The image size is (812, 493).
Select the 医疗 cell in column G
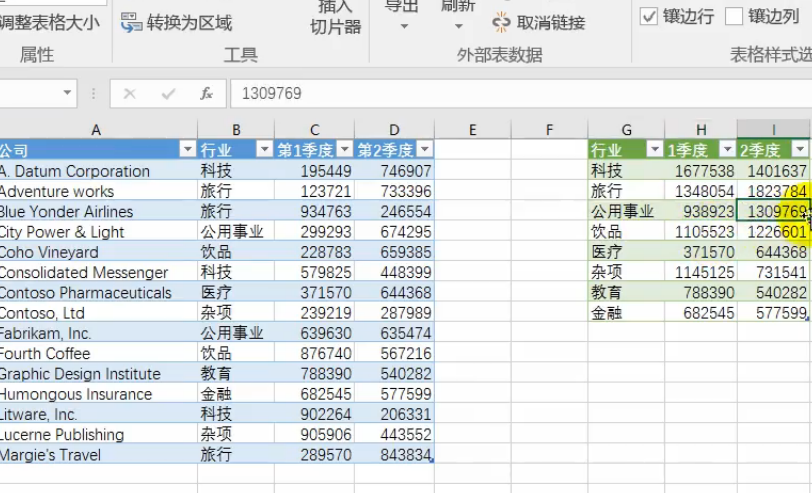tap(626, 252)
